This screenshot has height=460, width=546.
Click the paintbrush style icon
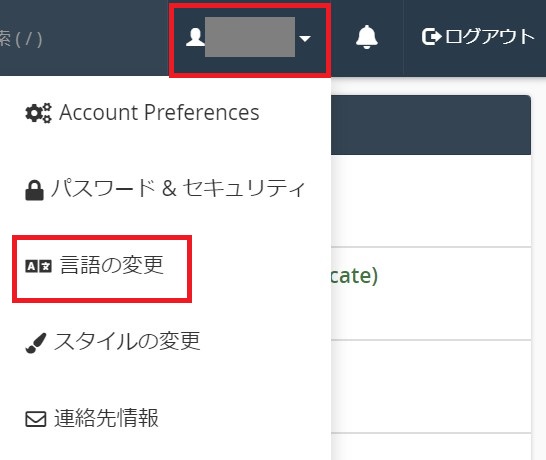[36, 343]
